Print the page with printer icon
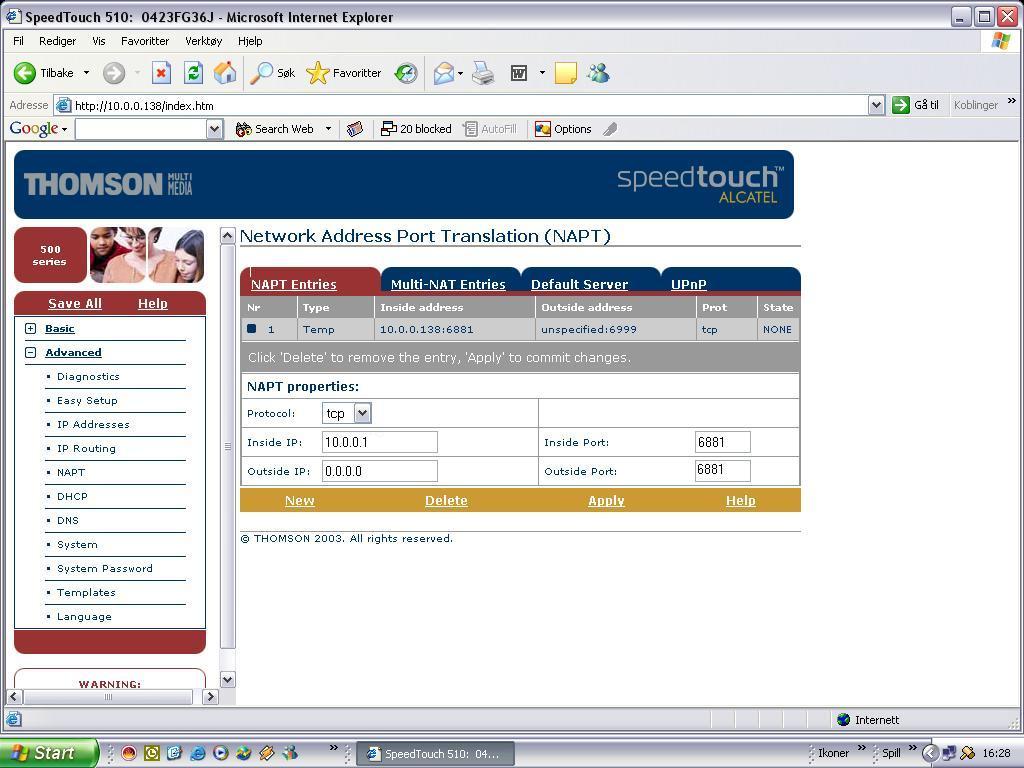The height and width of the screenshot is (768, 1024). click(483, 73)
